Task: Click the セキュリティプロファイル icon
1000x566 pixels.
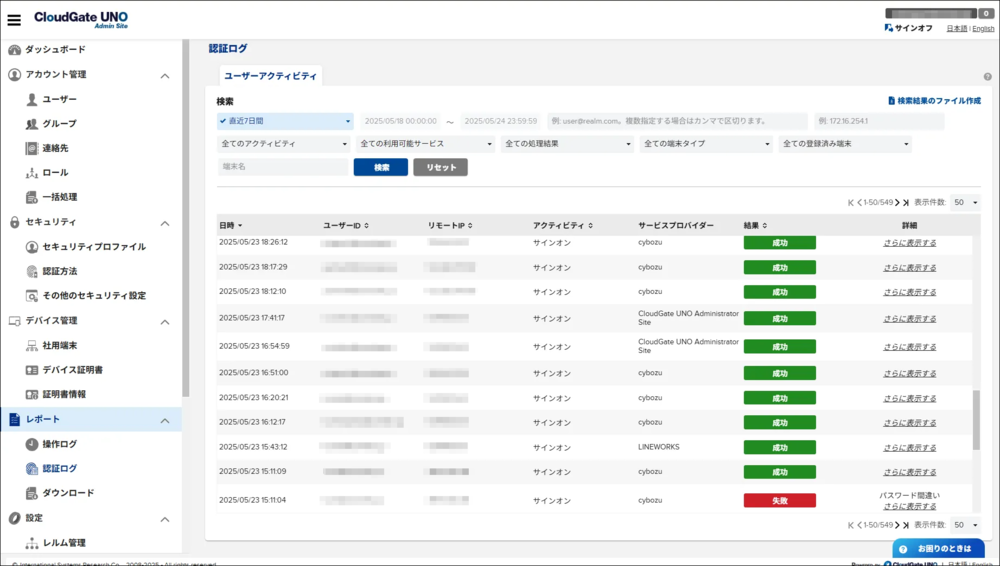Action: [32, 247]
